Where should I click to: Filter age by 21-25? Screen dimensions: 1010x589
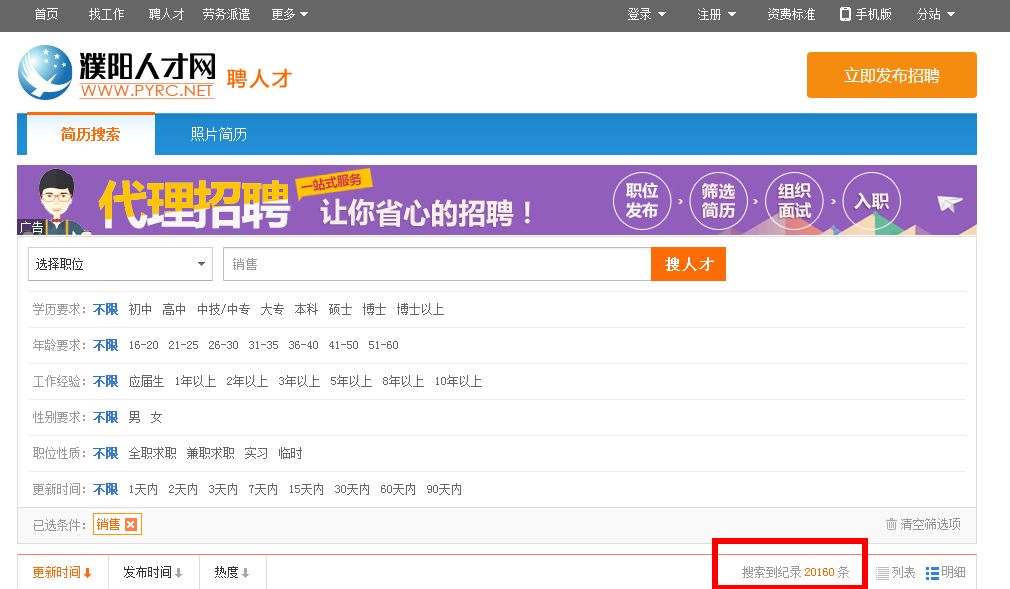point(183,345)
